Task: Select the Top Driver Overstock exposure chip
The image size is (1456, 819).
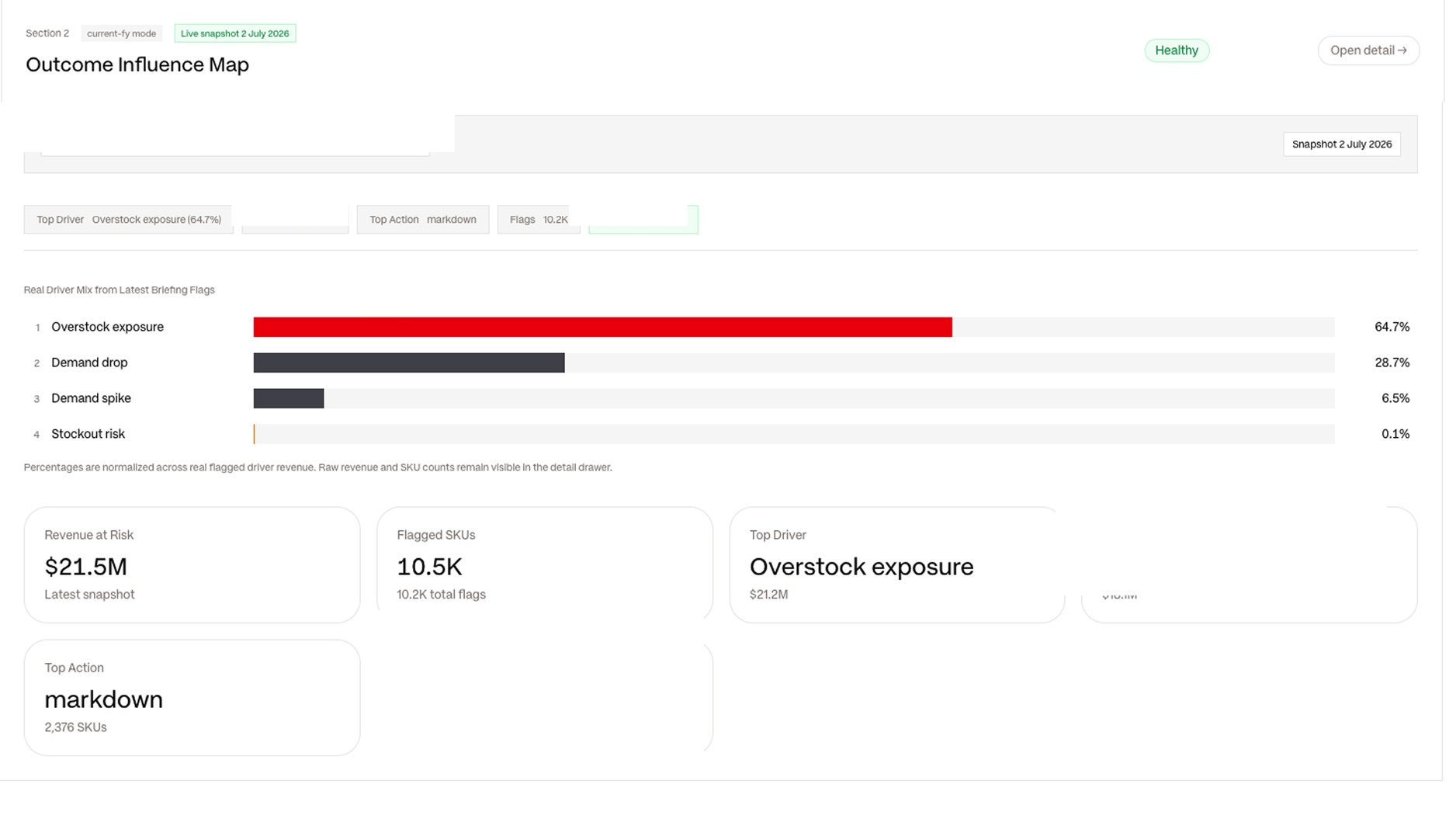Action: [130, 221]
